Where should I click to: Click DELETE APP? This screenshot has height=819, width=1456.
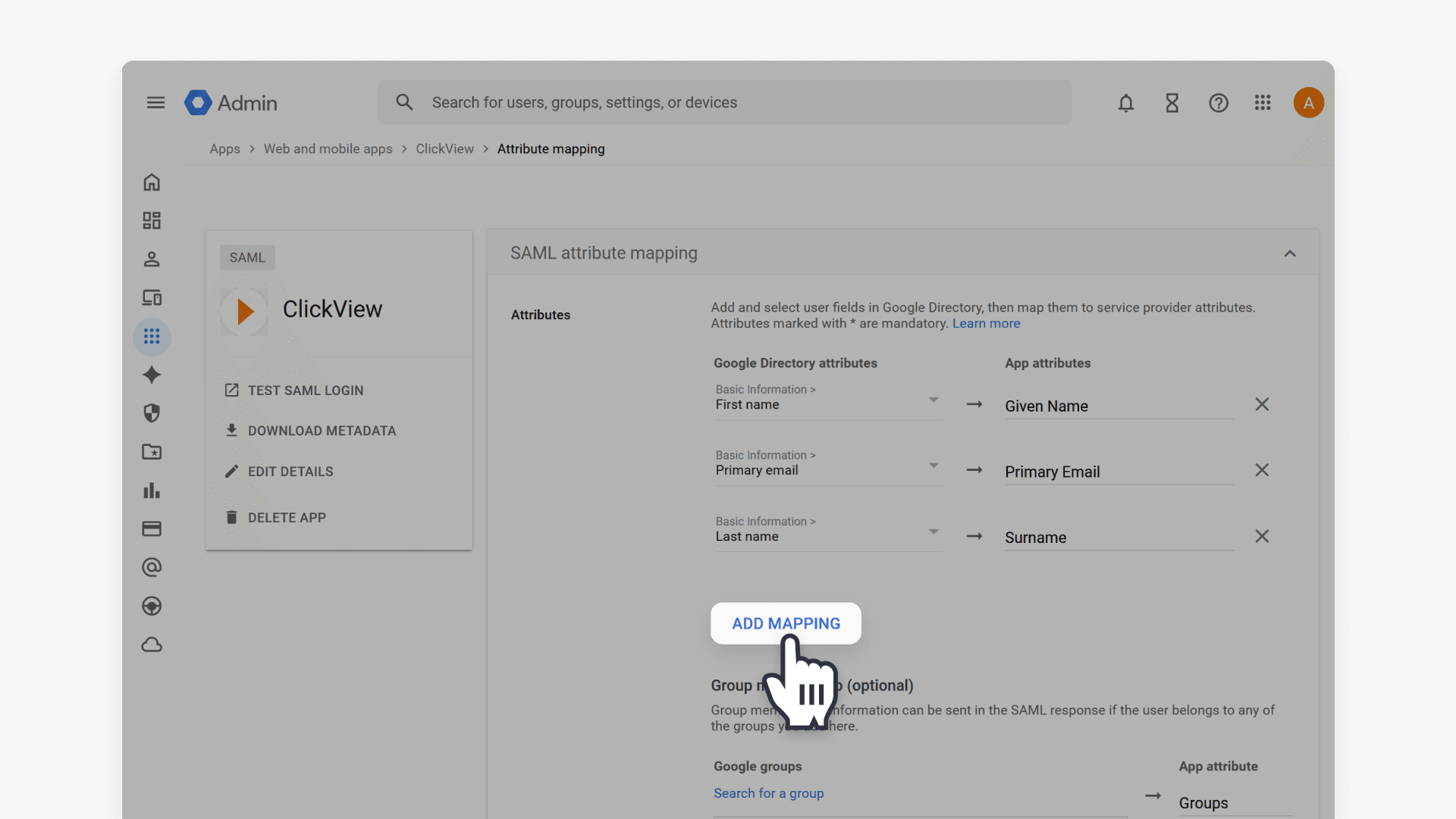click(x=275, y=518)
